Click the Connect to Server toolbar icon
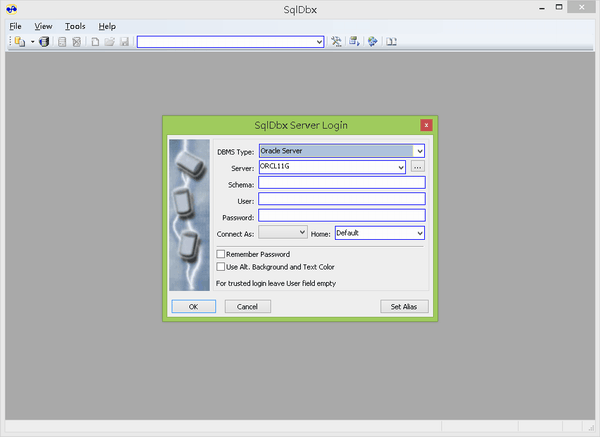600x437 pixels. tap(19, 42)
